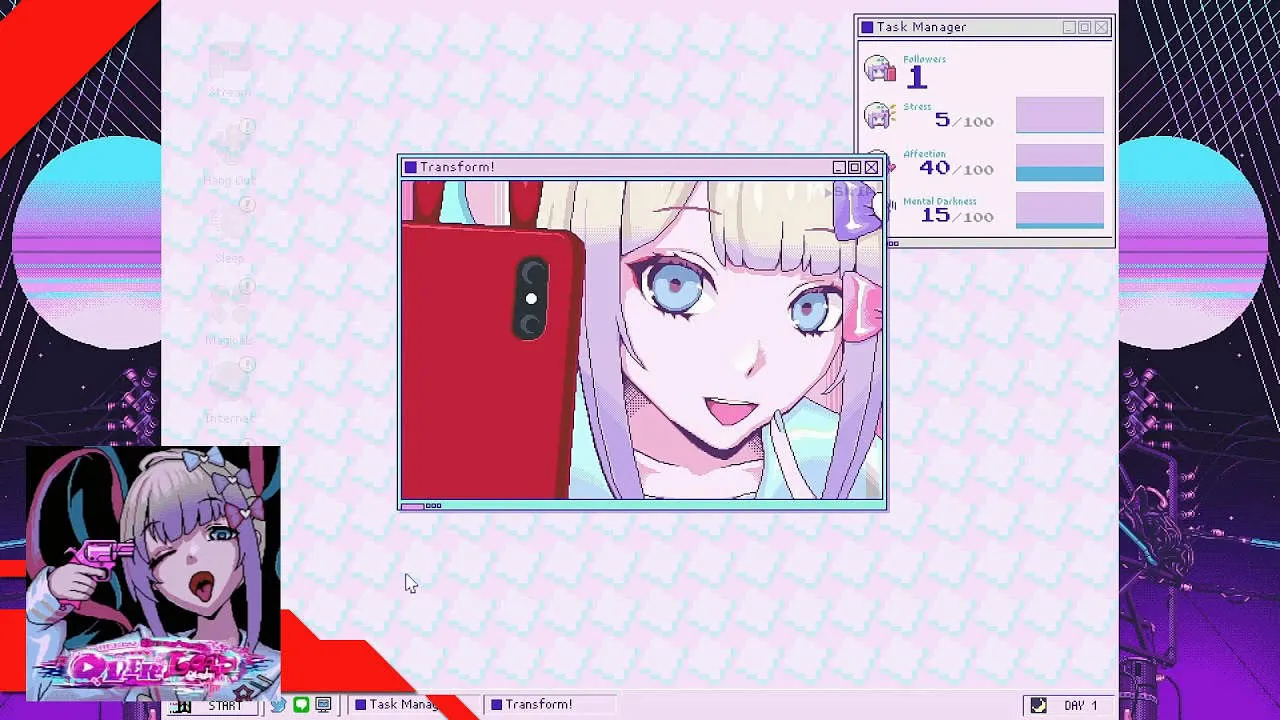The image size is (1280, 720).
Task: Maximize the Task Manager window
Action: [1084, 28]
